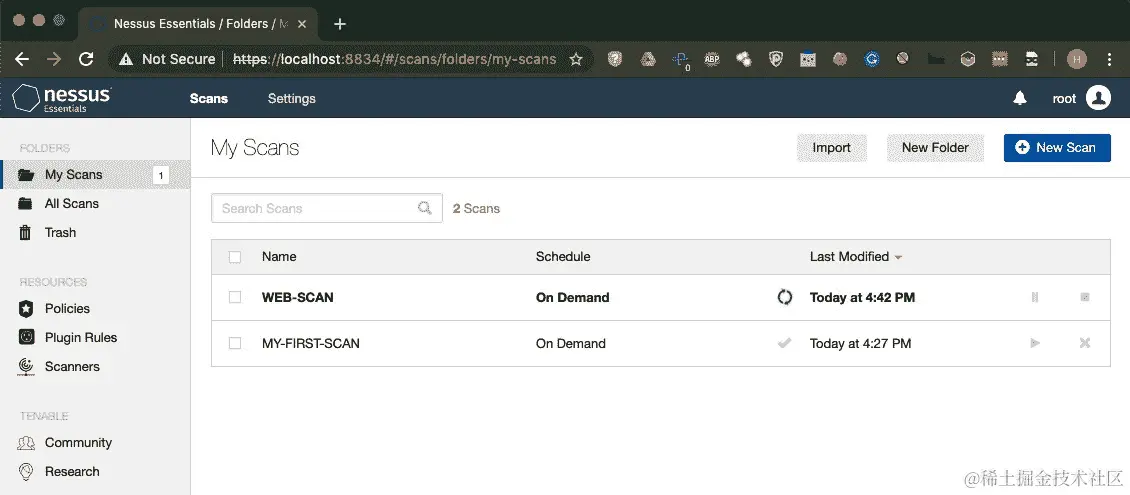Select the Nessus Essentials browser tab

tap(197, 24)
